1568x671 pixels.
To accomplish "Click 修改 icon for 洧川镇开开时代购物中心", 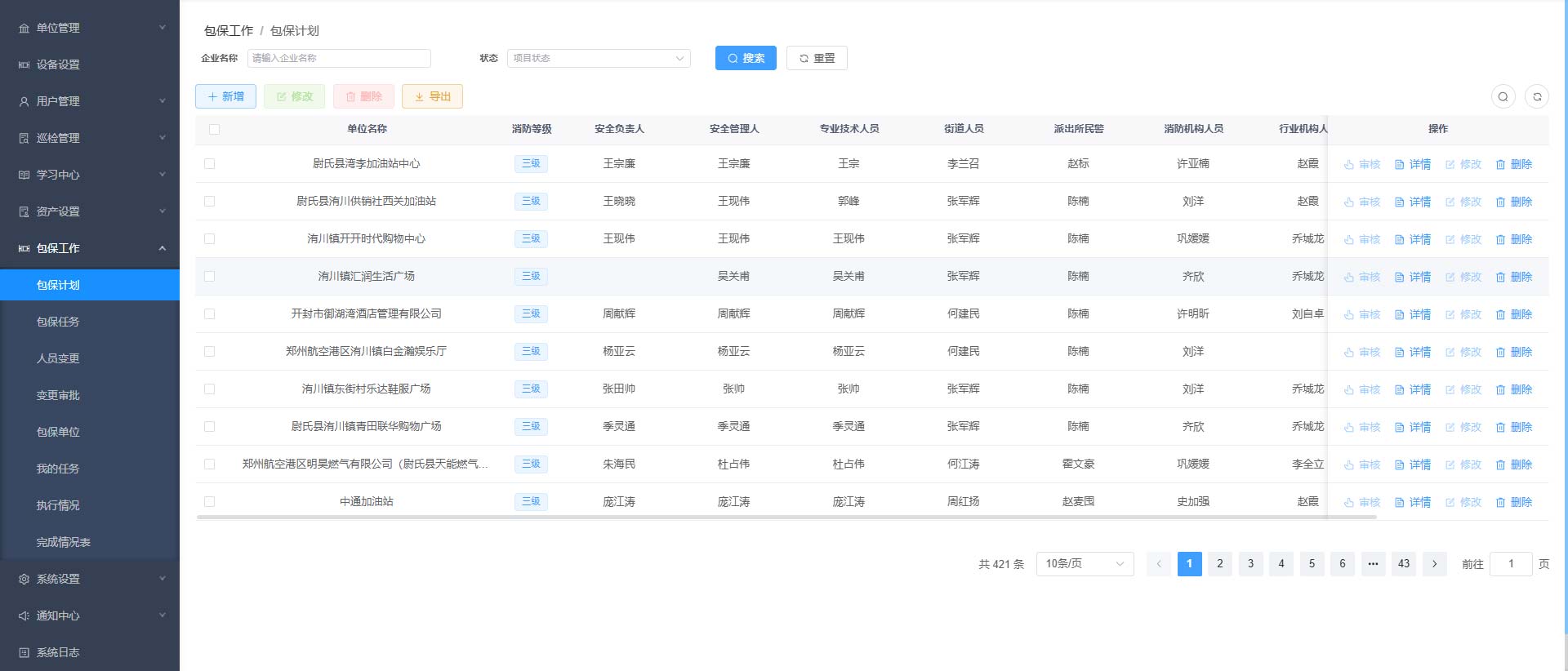I will point(1450,240).
